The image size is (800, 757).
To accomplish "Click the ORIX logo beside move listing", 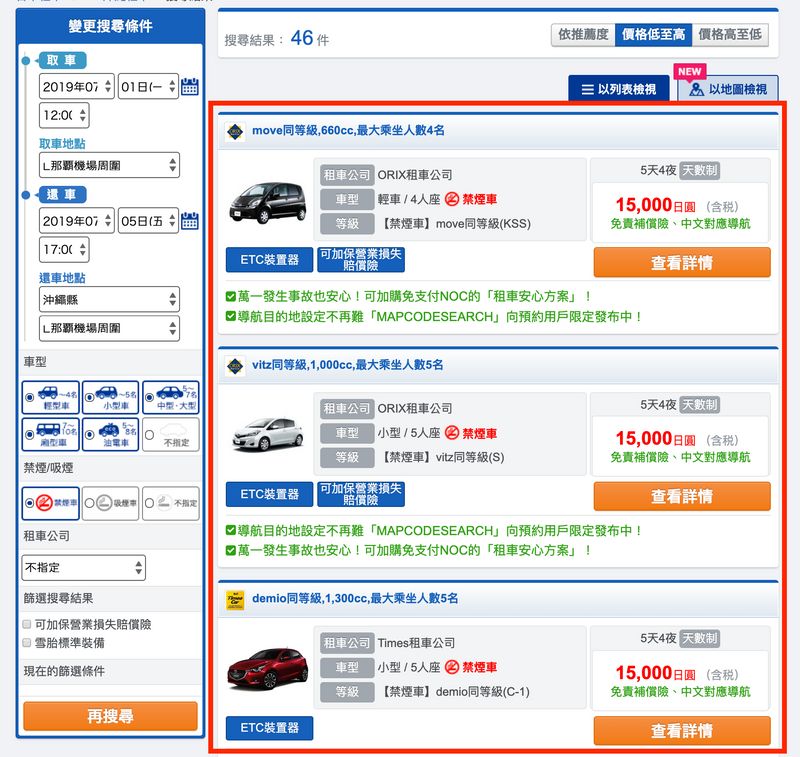I will [235, 132].
